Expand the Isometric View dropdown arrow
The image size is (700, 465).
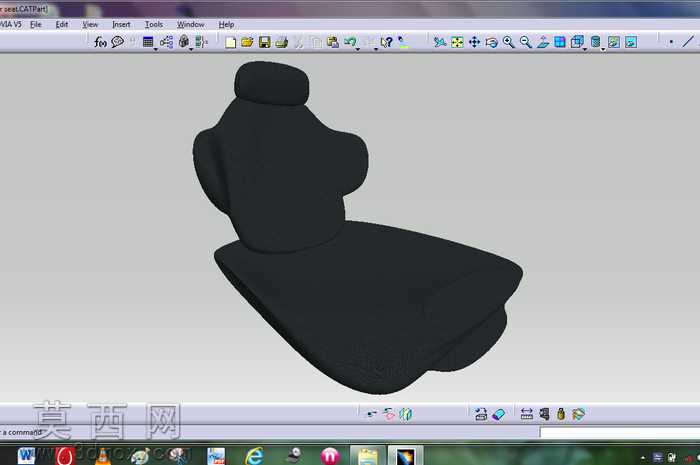(x=585, y=49)
